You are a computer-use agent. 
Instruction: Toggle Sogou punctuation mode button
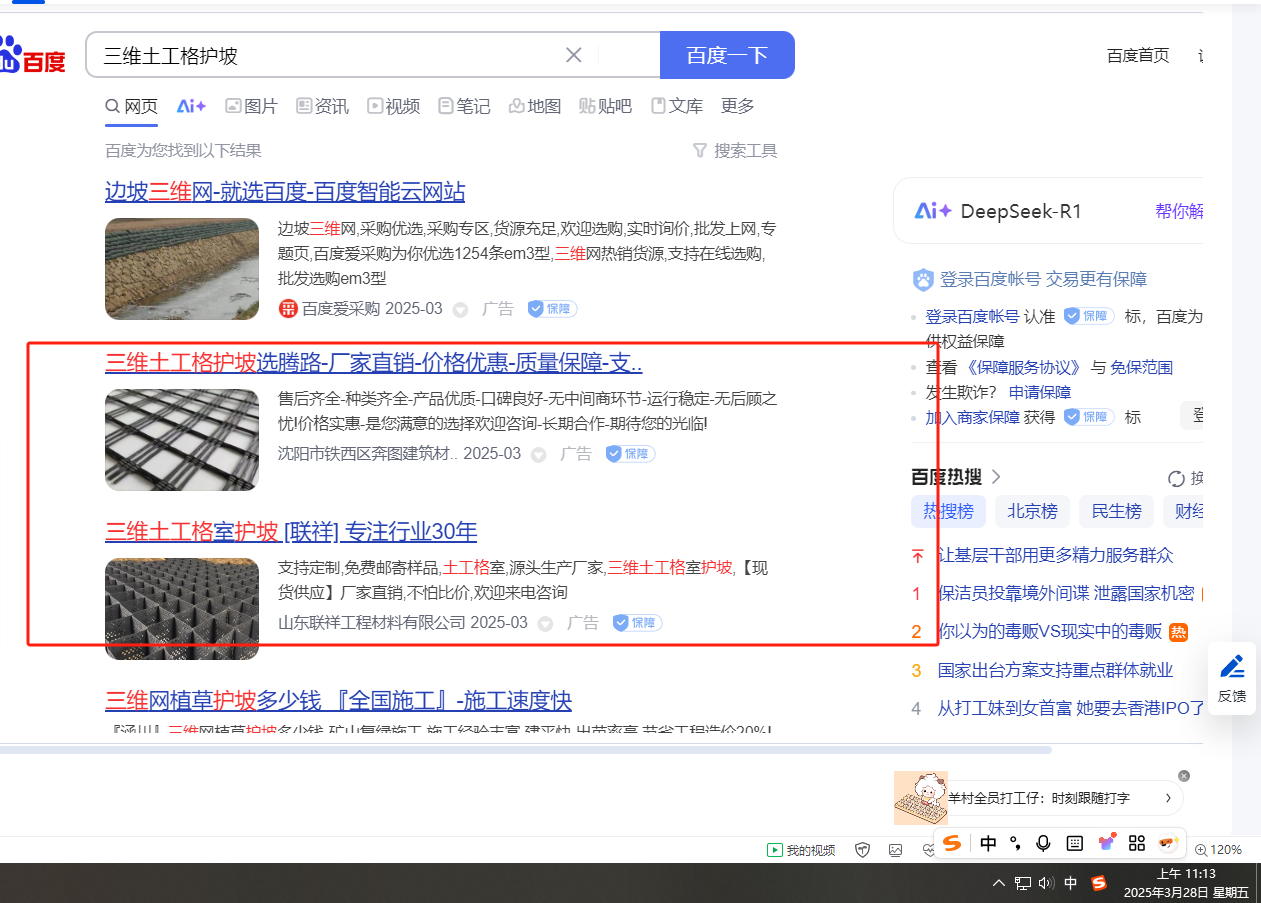1015,843
